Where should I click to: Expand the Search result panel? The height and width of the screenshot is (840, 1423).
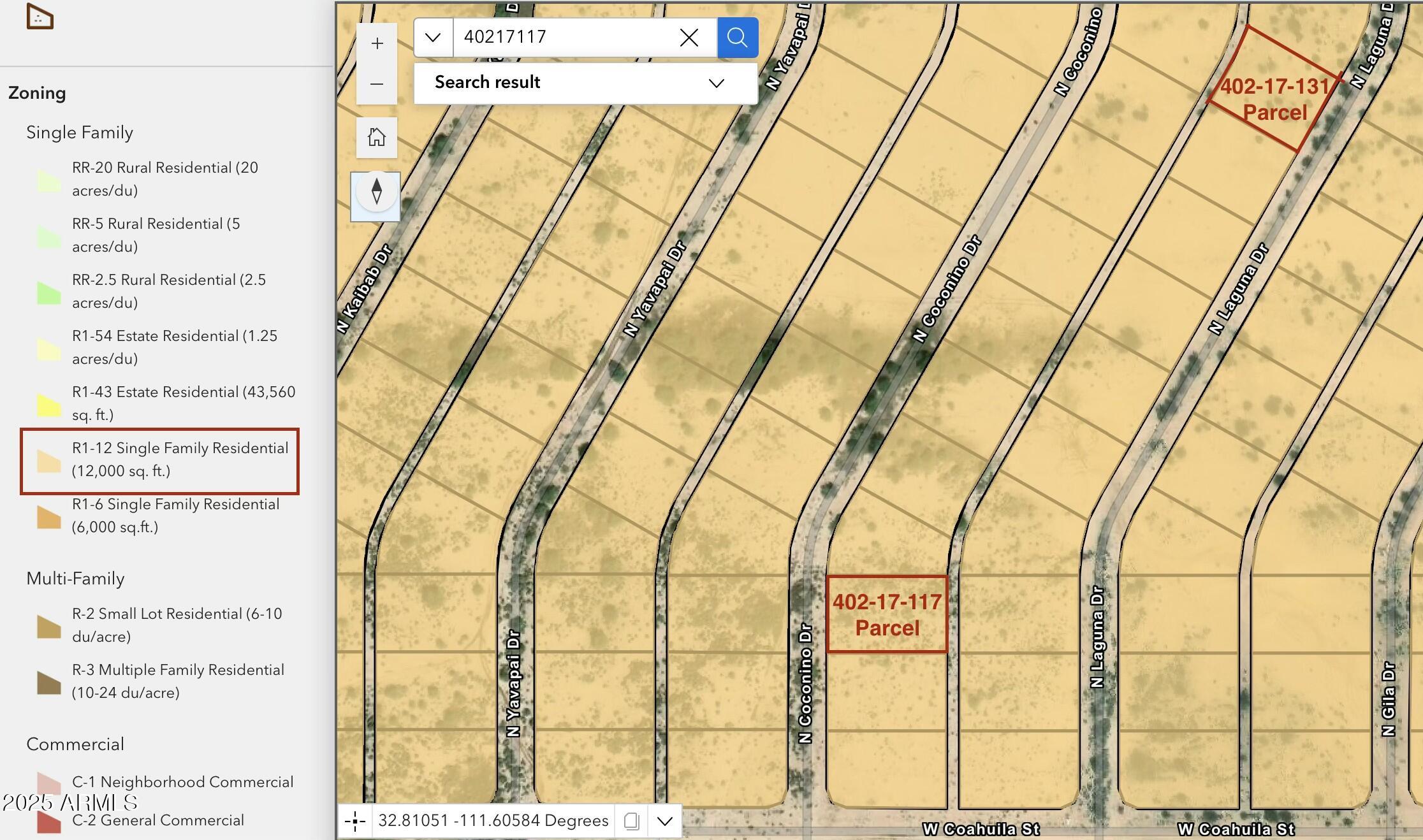click(x=715, y=83)
